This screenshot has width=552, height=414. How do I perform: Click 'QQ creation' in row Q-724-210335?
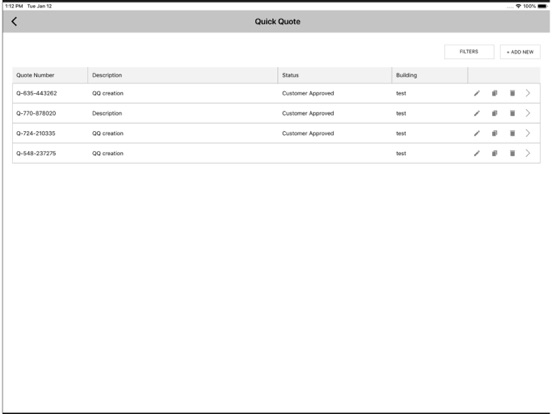(x=108, y=133)
